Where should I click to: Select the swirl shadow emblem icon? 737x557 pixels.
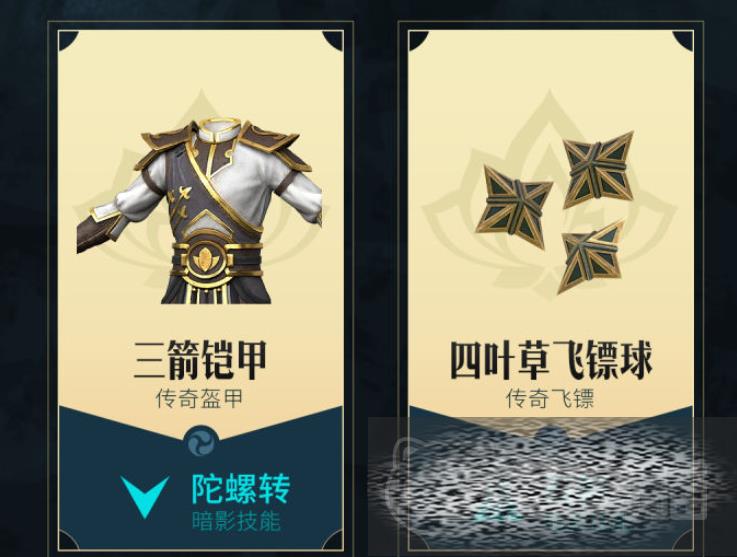[201, 440]
